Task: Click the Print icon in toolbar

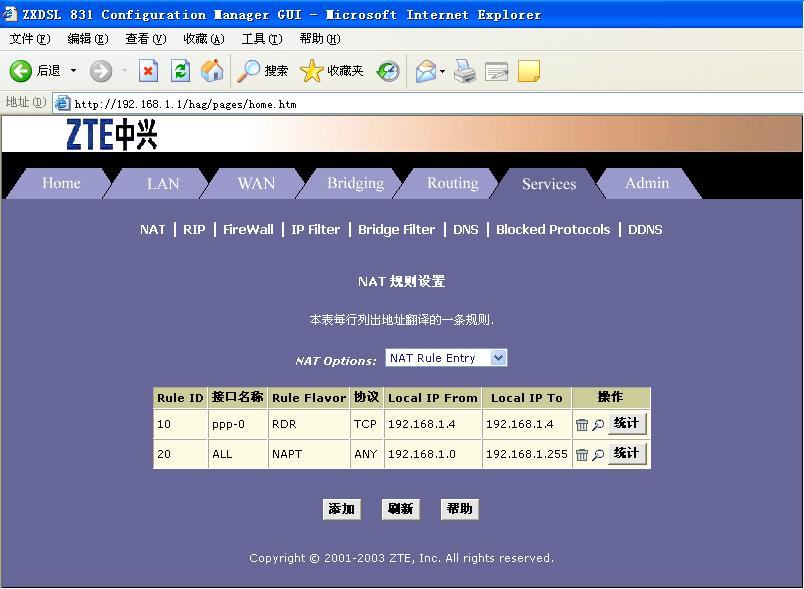Action: 465,71
